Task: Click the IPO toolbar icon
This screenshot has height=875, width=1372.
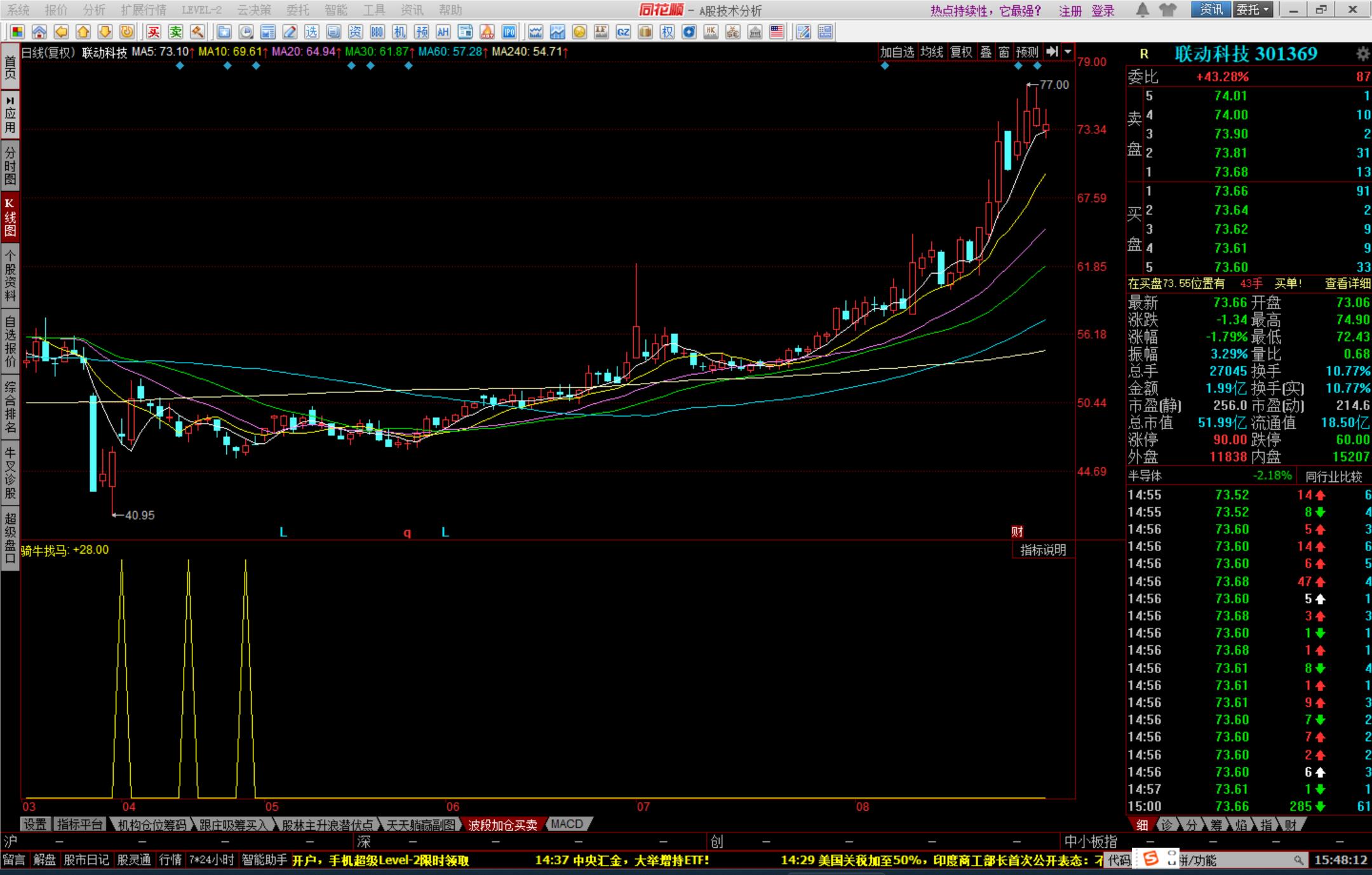Action: [x=509, y=32]
